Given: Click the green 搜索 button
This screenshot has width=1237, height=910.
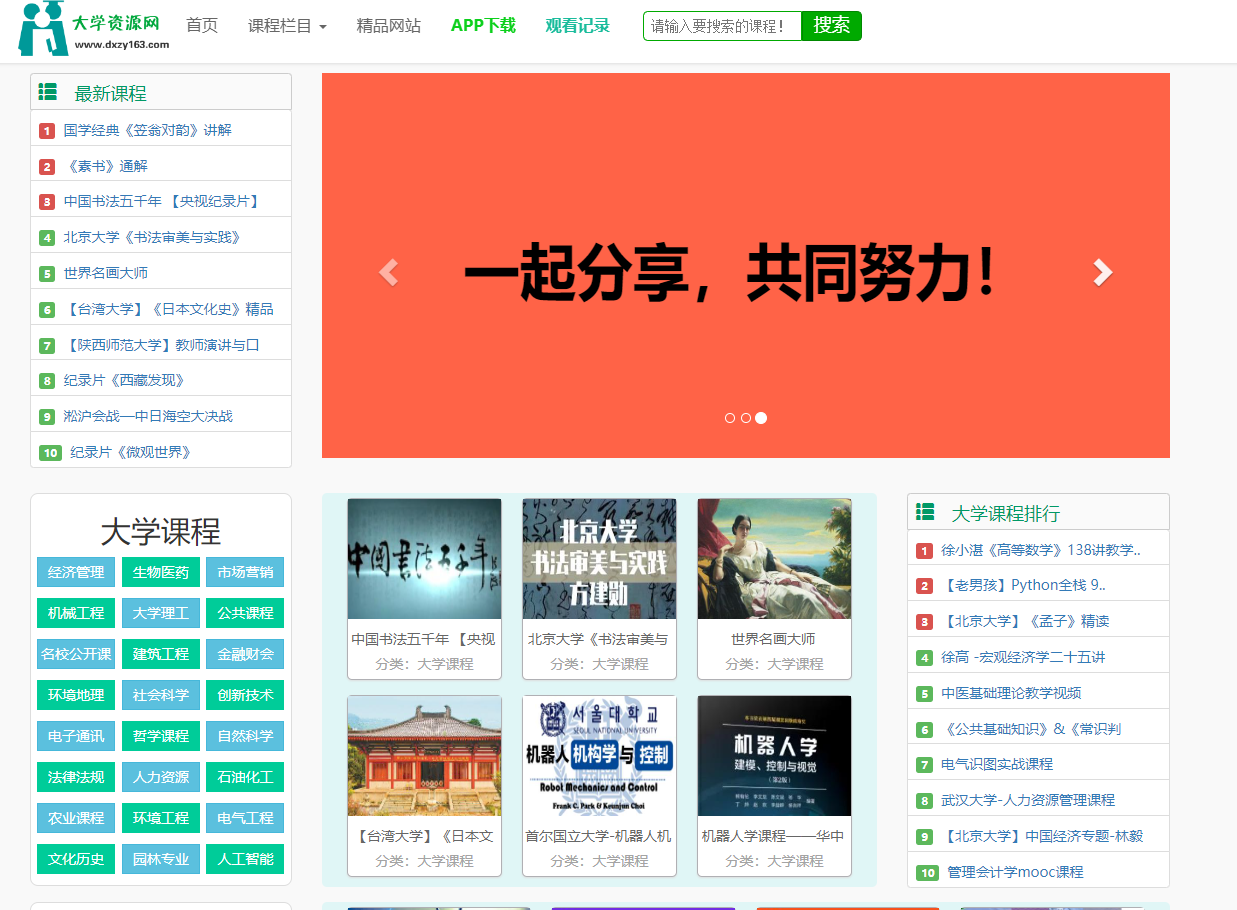Looking at the screenshot, I should tap(830, 26).
